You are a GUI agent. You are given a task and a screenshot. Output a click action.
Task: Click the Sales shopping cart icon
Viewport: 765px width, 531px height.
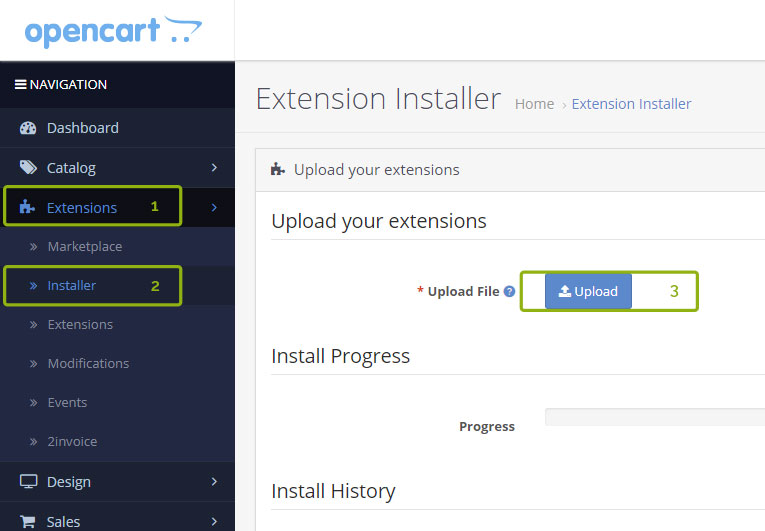28,521
